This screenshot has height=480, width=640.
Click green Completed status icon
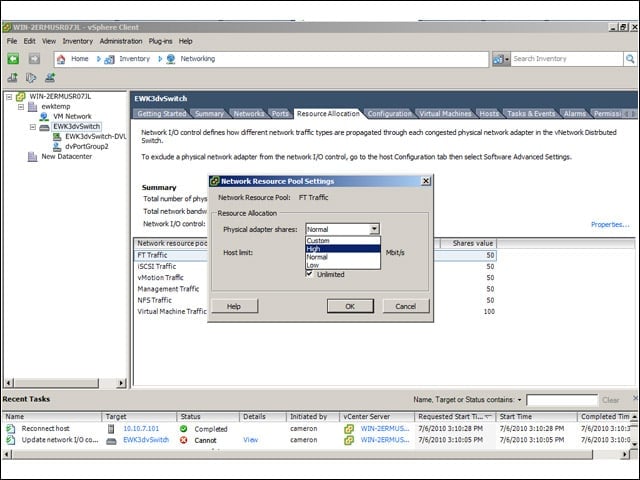pos(184,429)
